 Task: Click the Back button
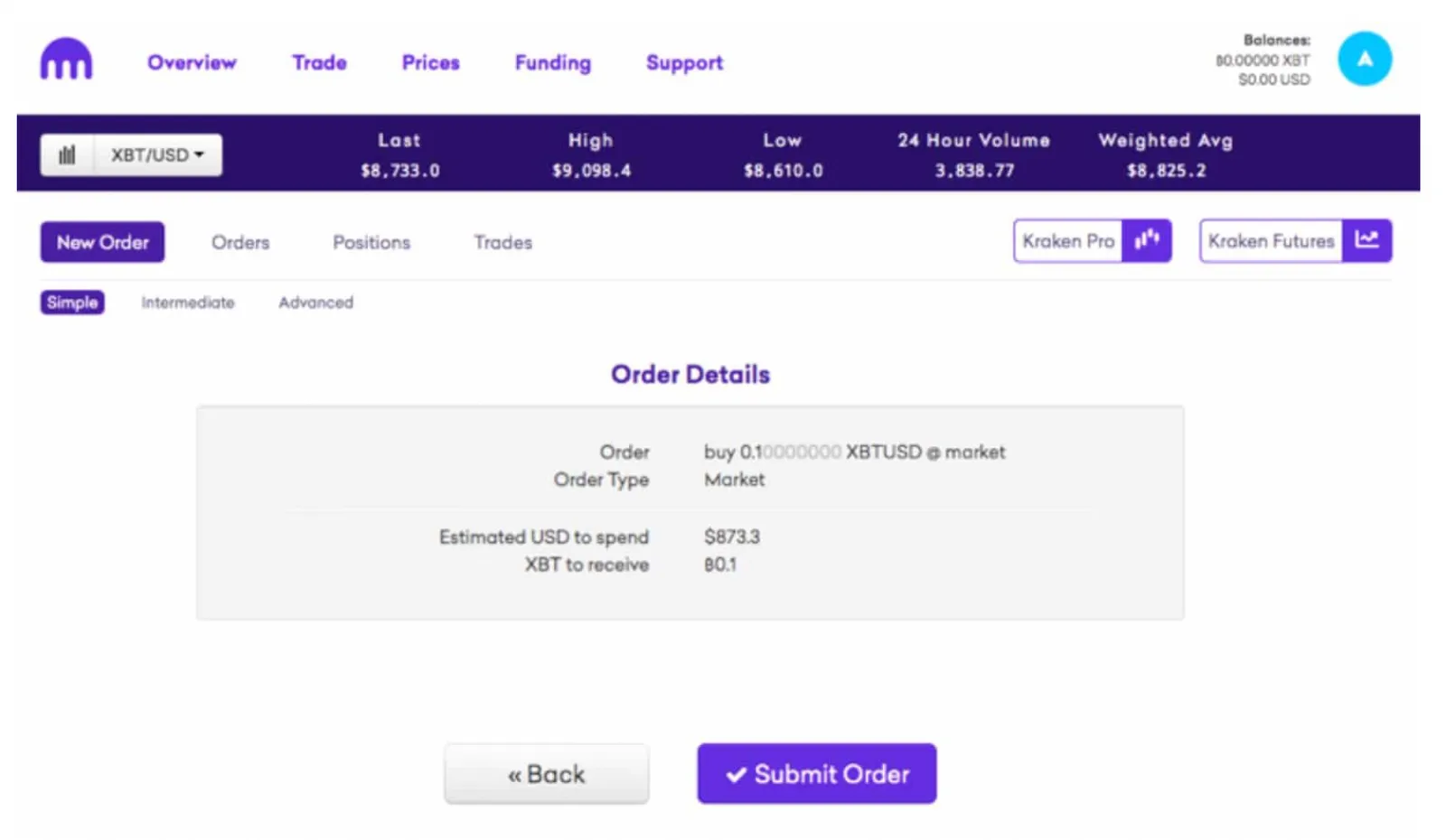coord(546,774)
